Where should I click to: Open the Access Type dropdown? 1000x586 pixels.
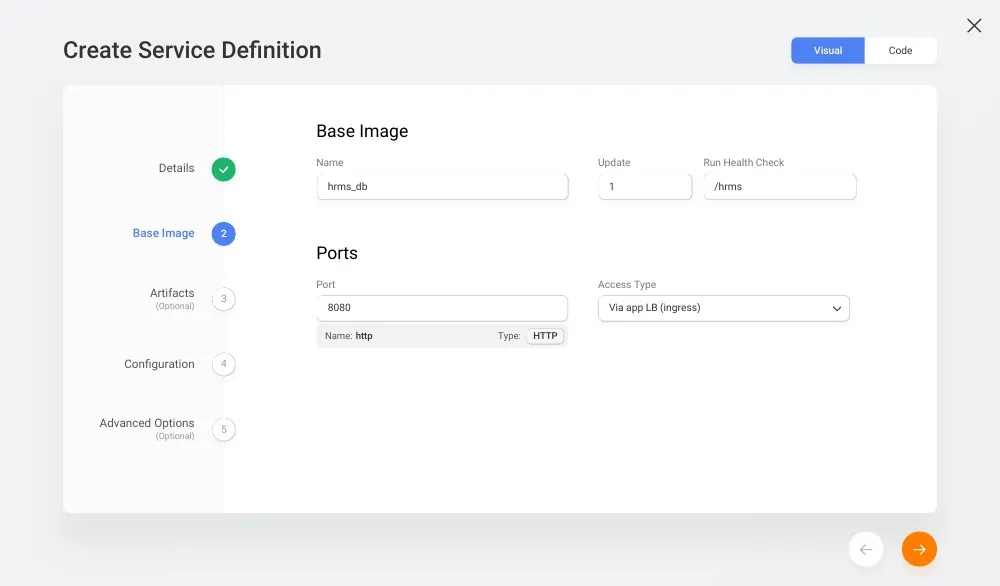[x=724, y=308]
